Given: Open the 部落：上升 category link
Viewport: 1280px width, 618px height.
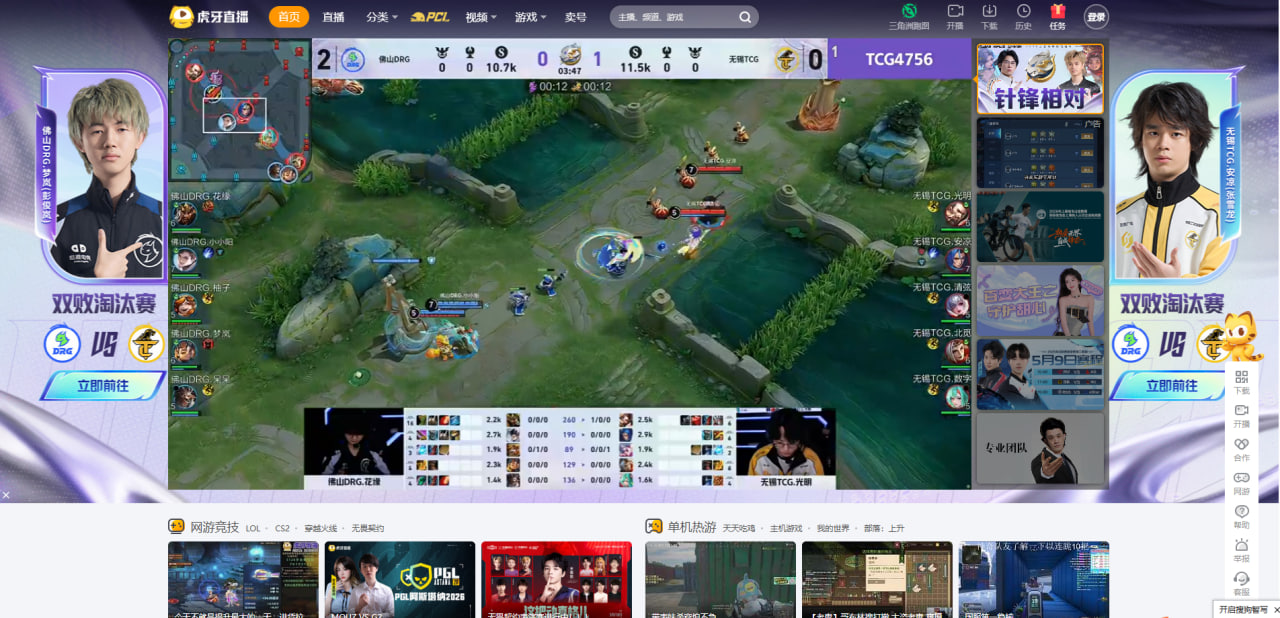Looking at the screenshot, I should coord(884,528).
